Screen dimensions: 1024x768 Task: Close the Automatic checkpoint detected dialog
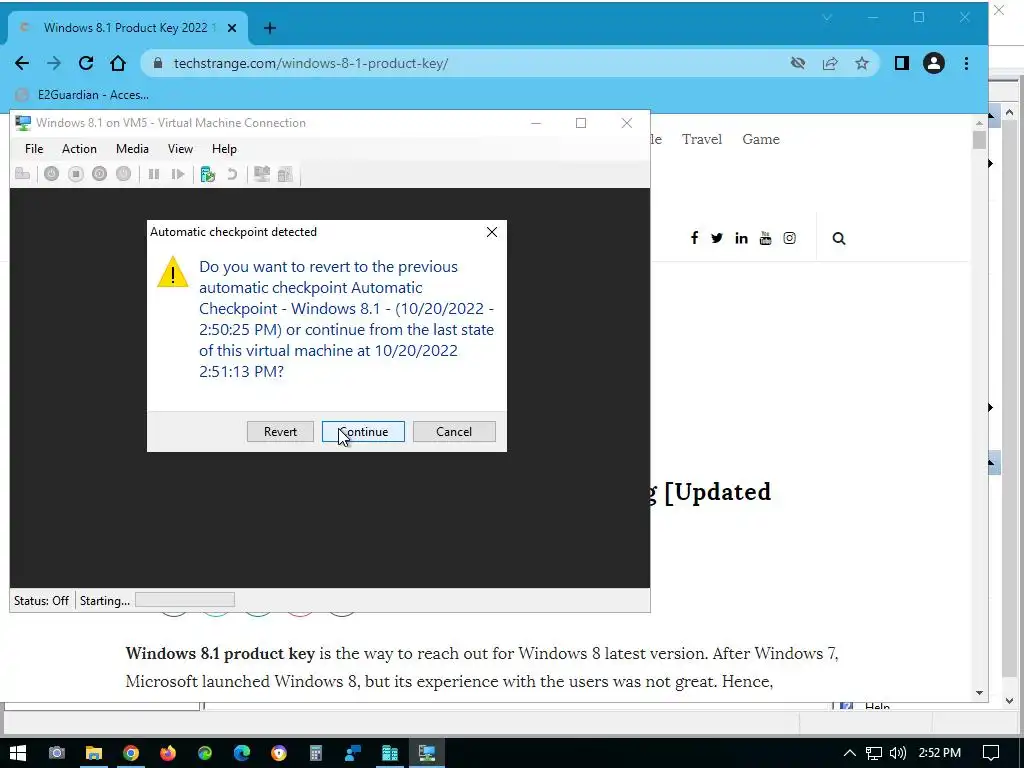(x=492, y=232)
